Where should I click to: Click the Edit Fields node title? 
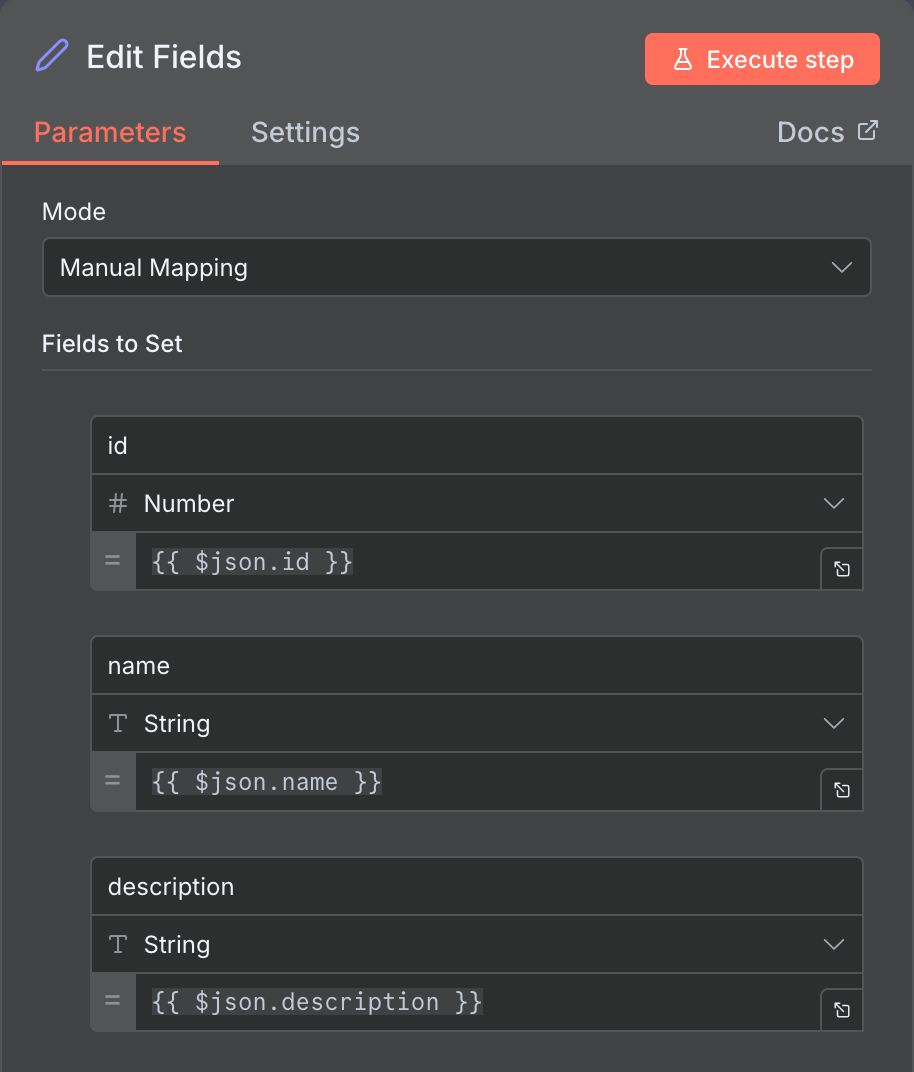click(164, 57)
